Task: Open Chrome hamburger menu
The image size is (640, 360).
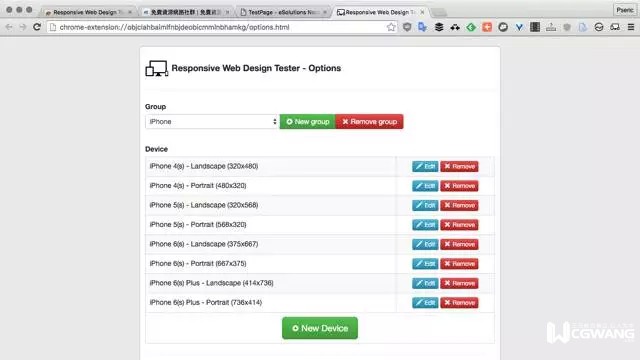Action: (631, 27)
